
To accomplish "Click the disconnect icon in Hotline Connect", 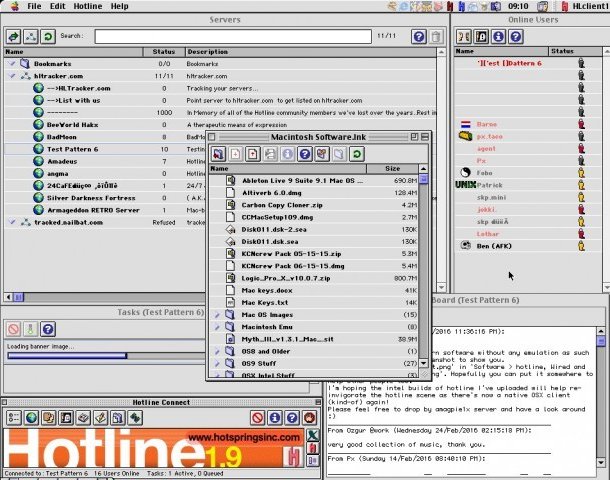I will [x=258, y=418].
